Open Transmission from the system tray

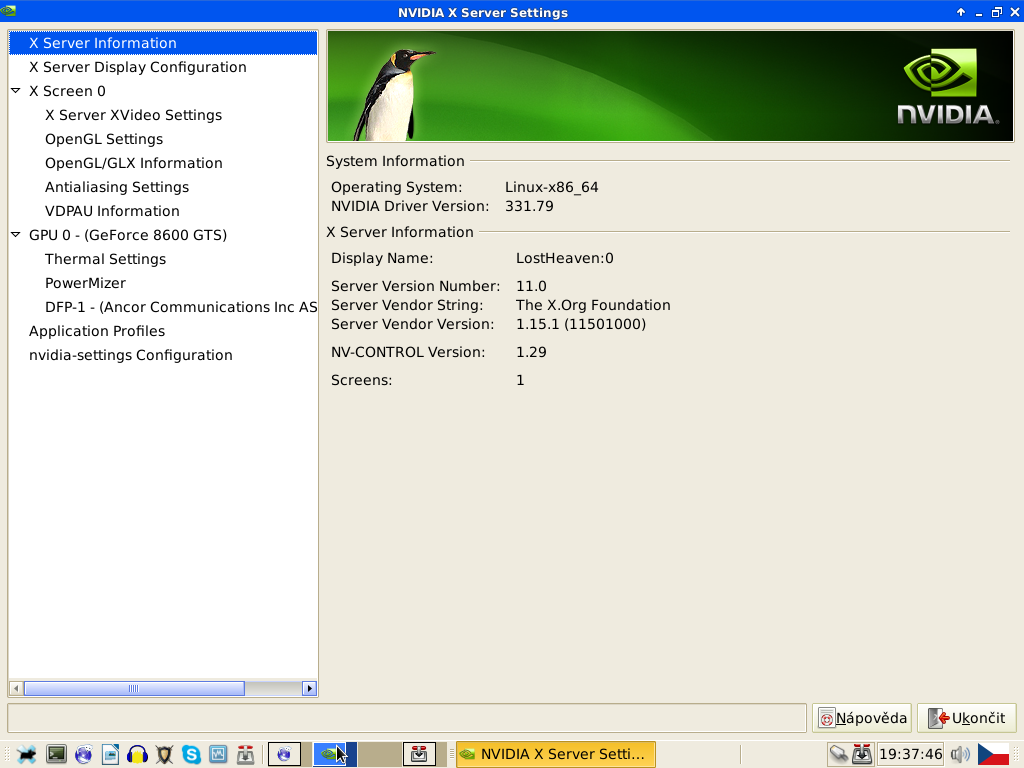(862, 754)
